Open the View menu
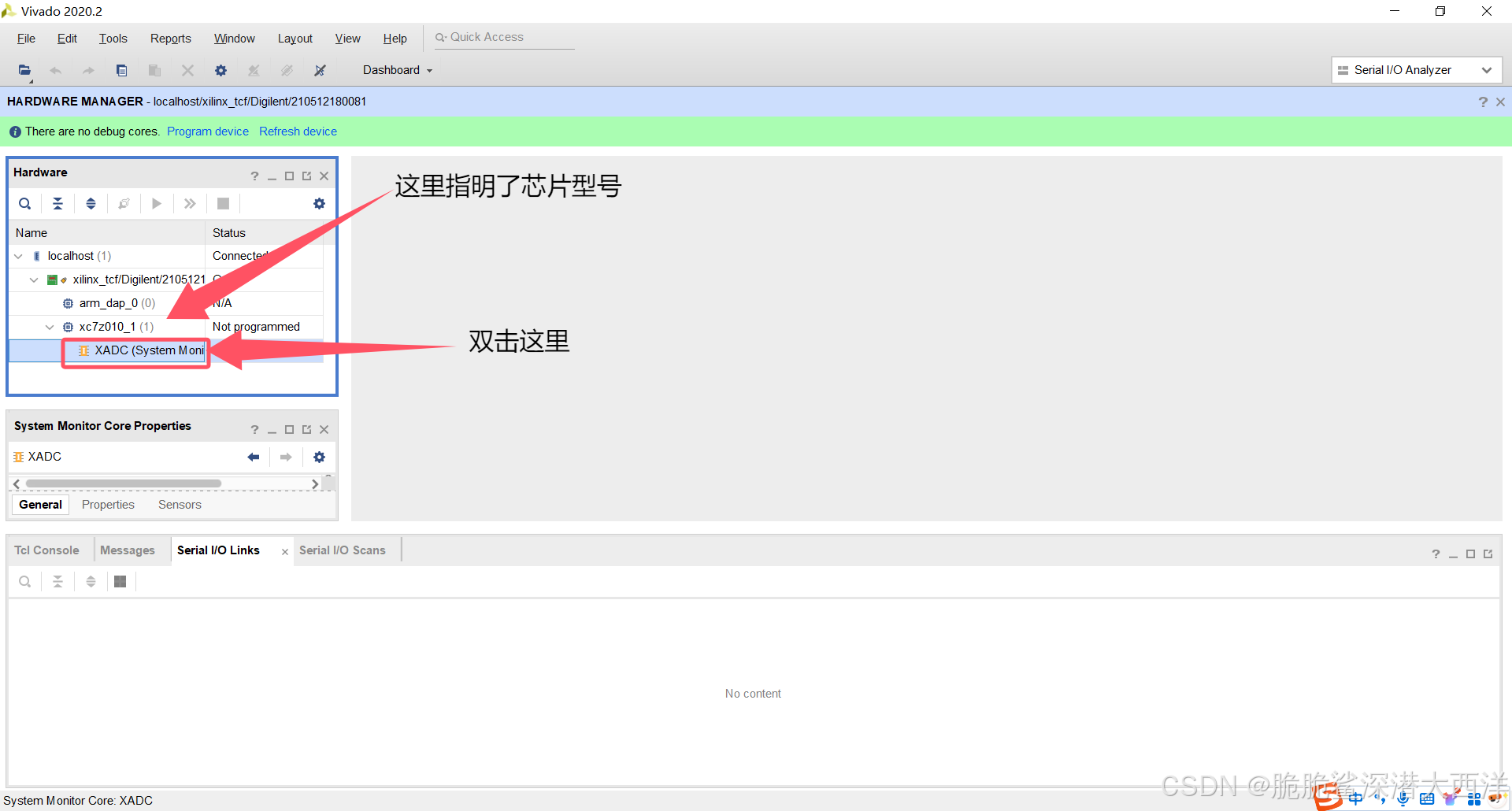Screen dimensions: 1512x811 pos(347,39)
